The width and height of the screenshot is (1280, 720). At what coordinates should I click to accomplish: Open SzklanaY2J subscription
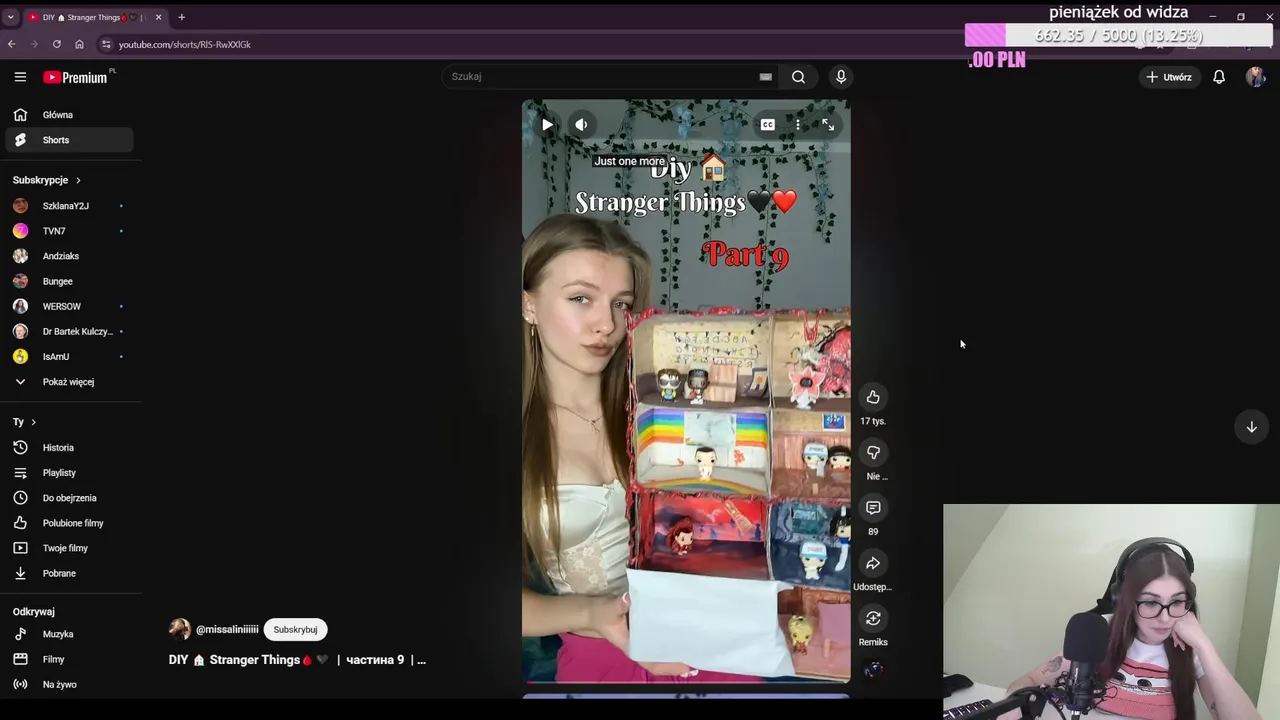(69, 206)
